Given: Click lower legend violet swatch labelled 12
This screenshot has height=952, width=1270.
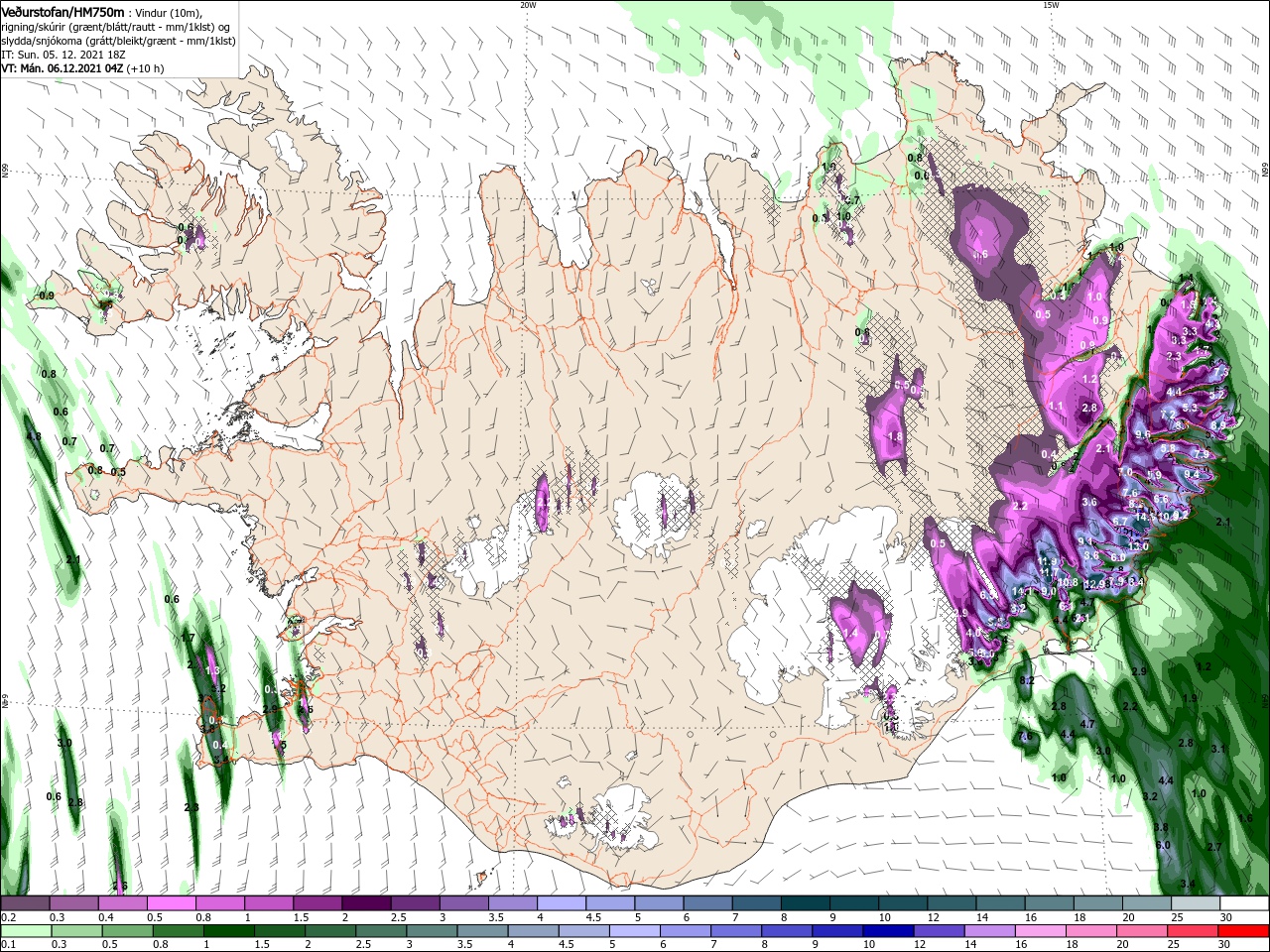Looking at the screenshot, I should tap(940, 931).
